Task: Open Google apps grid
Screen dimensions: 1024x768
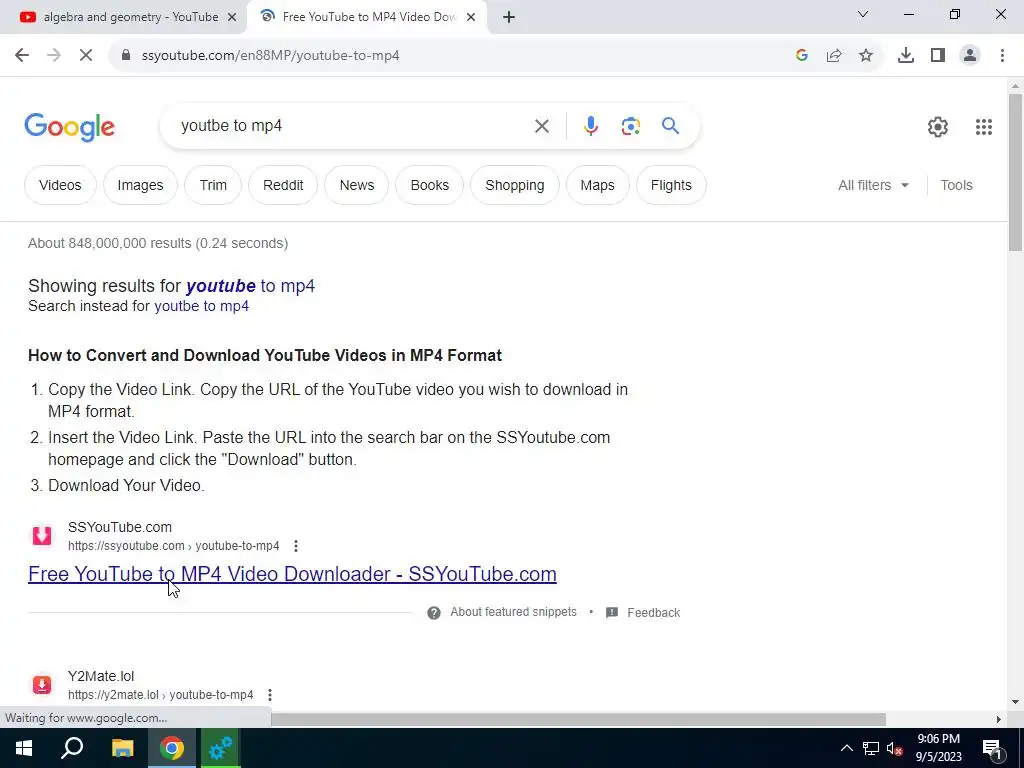Action: point(984,127)
